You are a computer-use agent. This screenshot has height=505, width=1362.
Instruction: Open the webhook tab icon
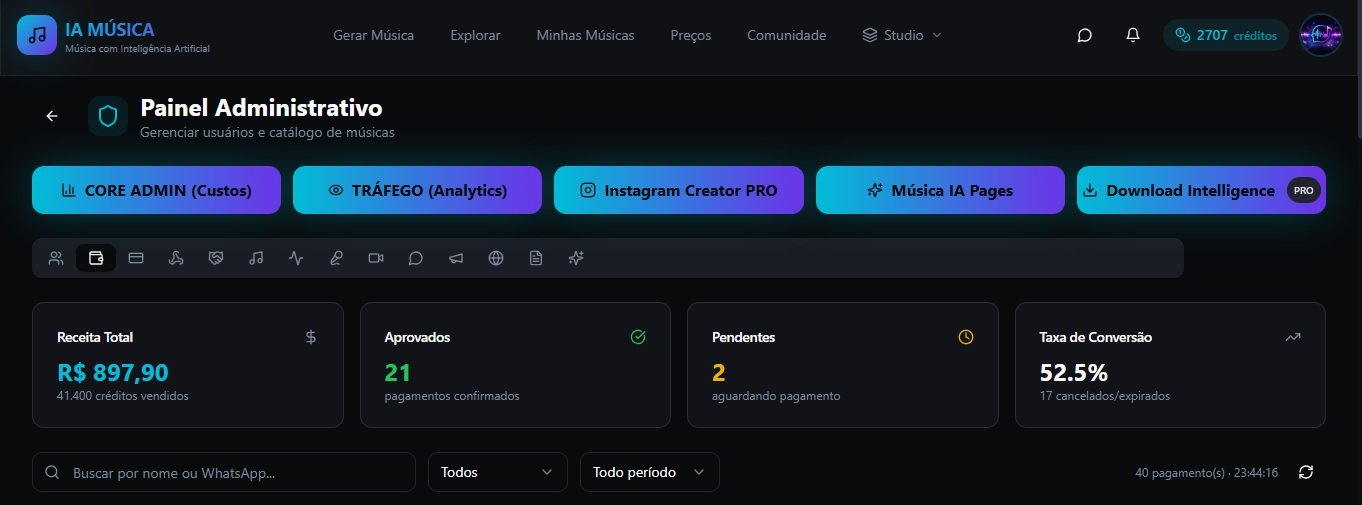tap(176, 258)
